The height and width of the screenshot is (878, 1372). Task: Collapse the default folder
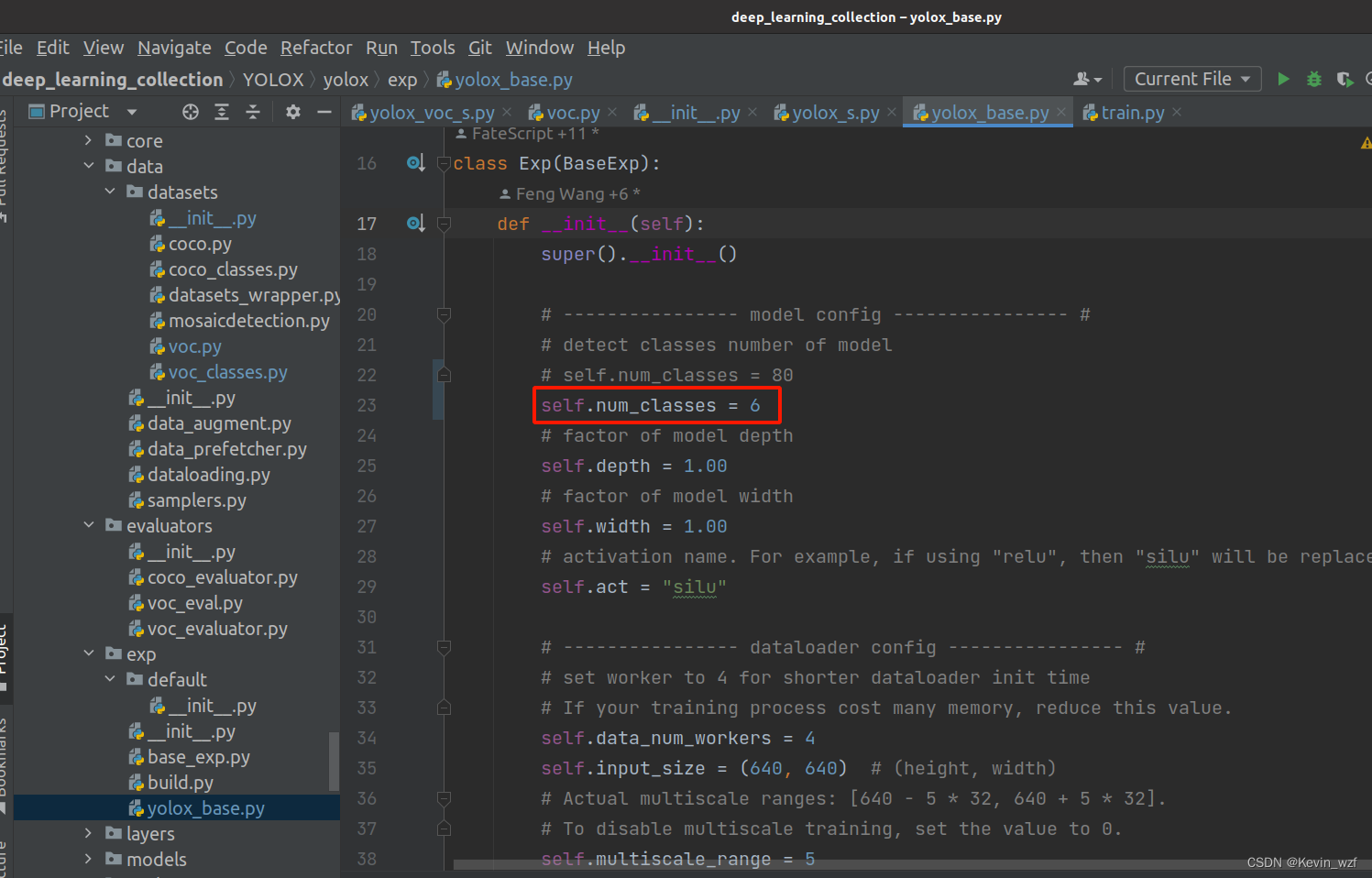[110, 679]
